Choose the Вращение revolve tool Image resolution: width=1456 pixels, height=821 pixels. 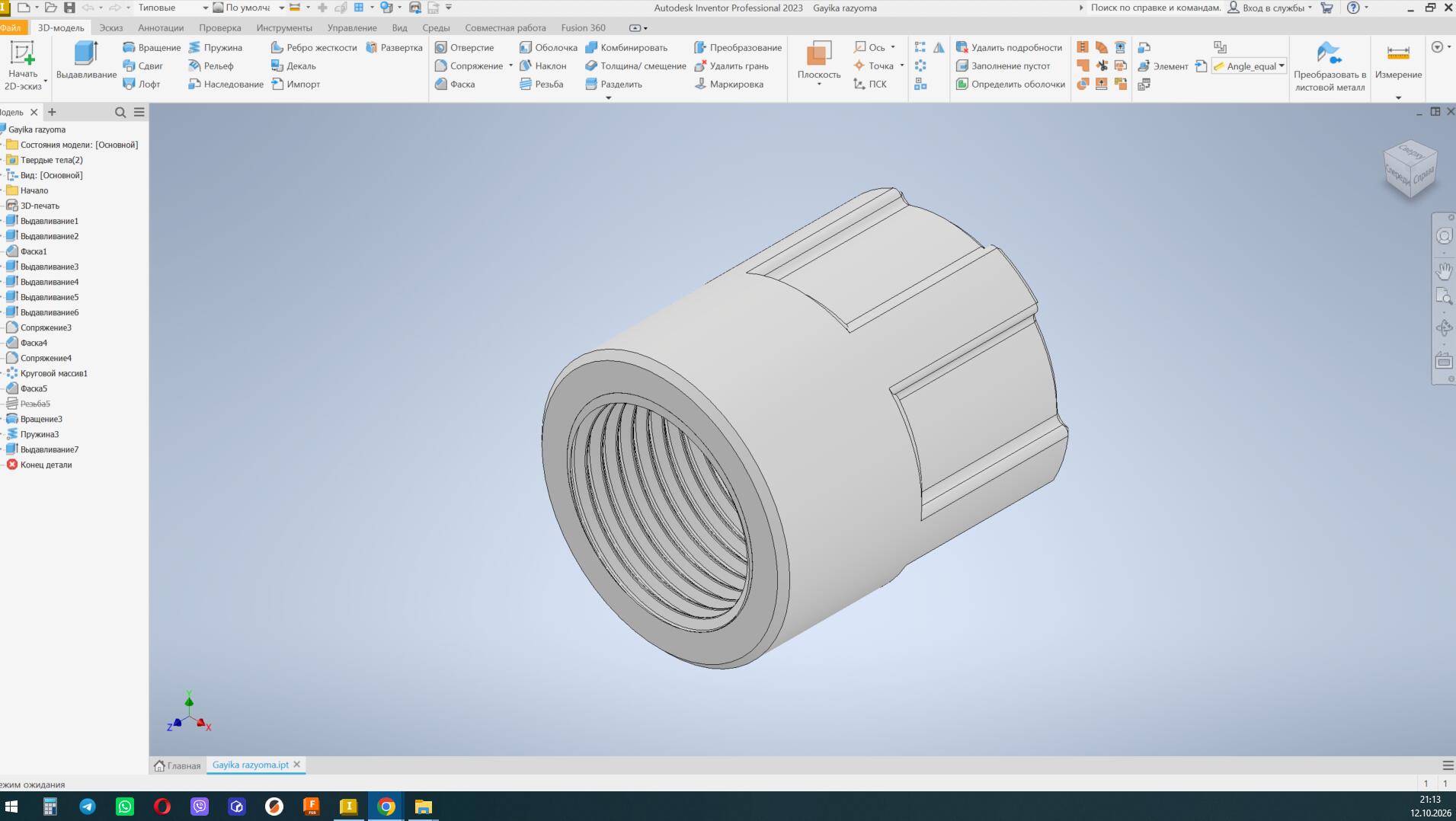pyautogui.click(x=152, y=47)
